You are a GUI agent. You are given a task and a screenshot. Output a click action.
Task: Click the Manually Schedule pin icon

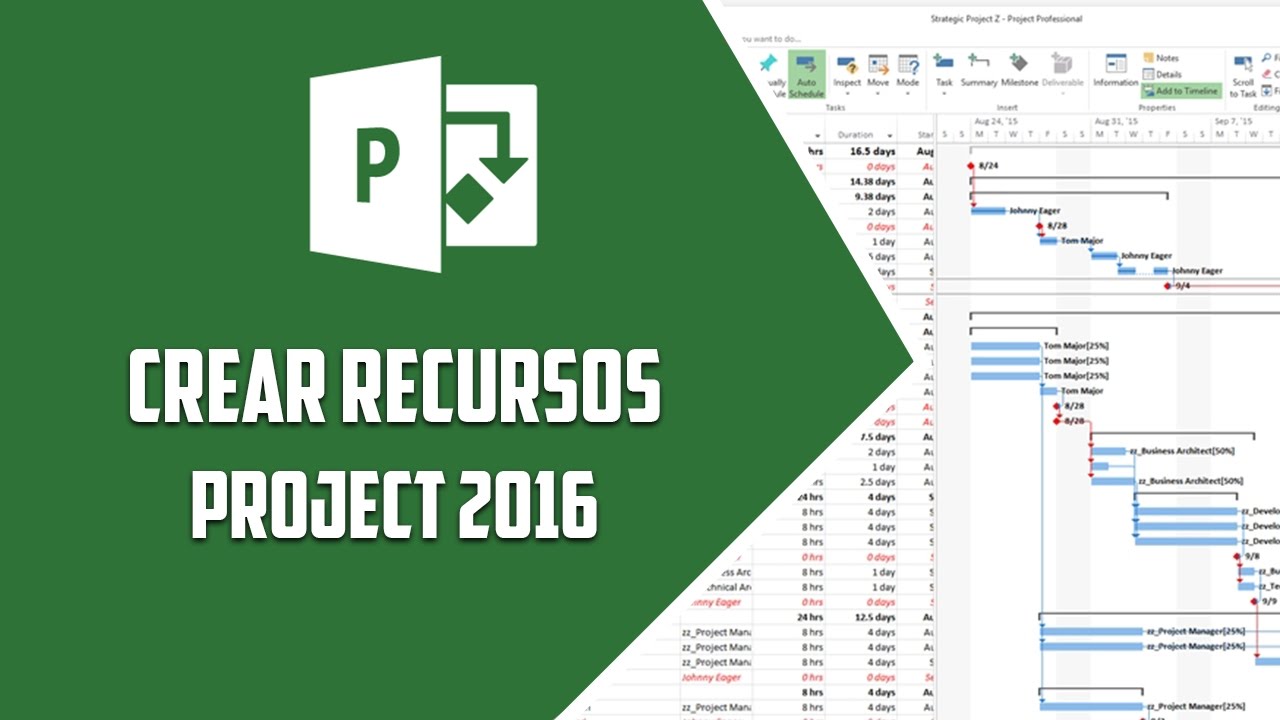click(x=768, y=64)
